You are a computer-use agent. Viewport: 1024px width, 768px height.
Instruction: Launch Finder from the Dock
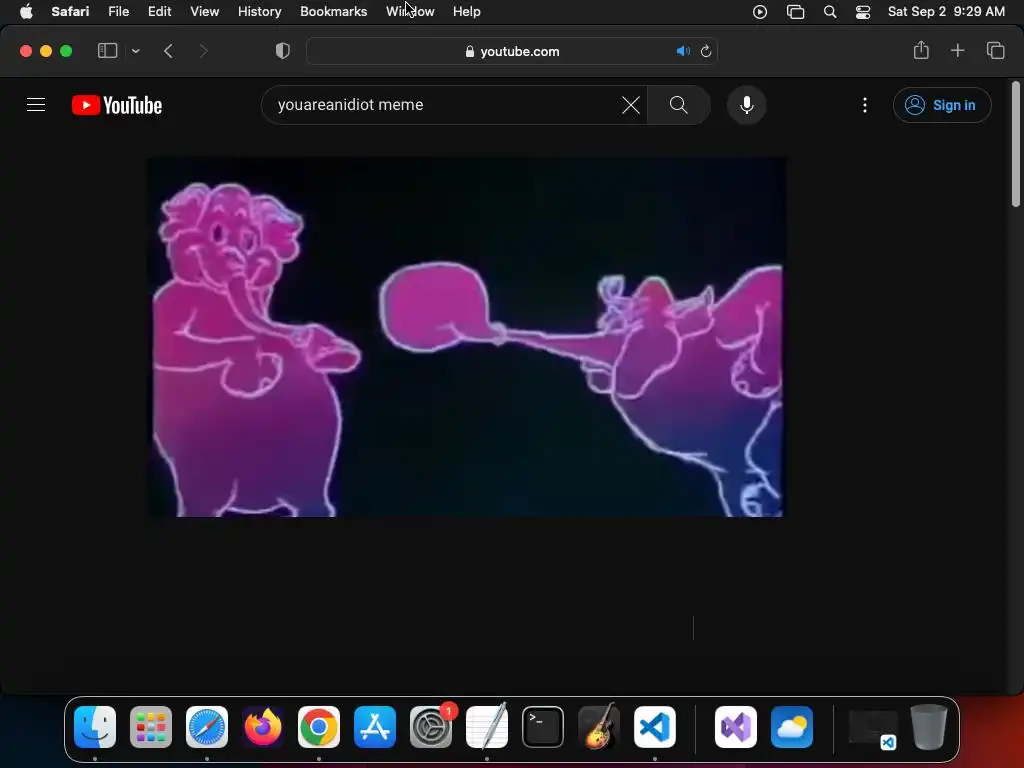[95, 727]
